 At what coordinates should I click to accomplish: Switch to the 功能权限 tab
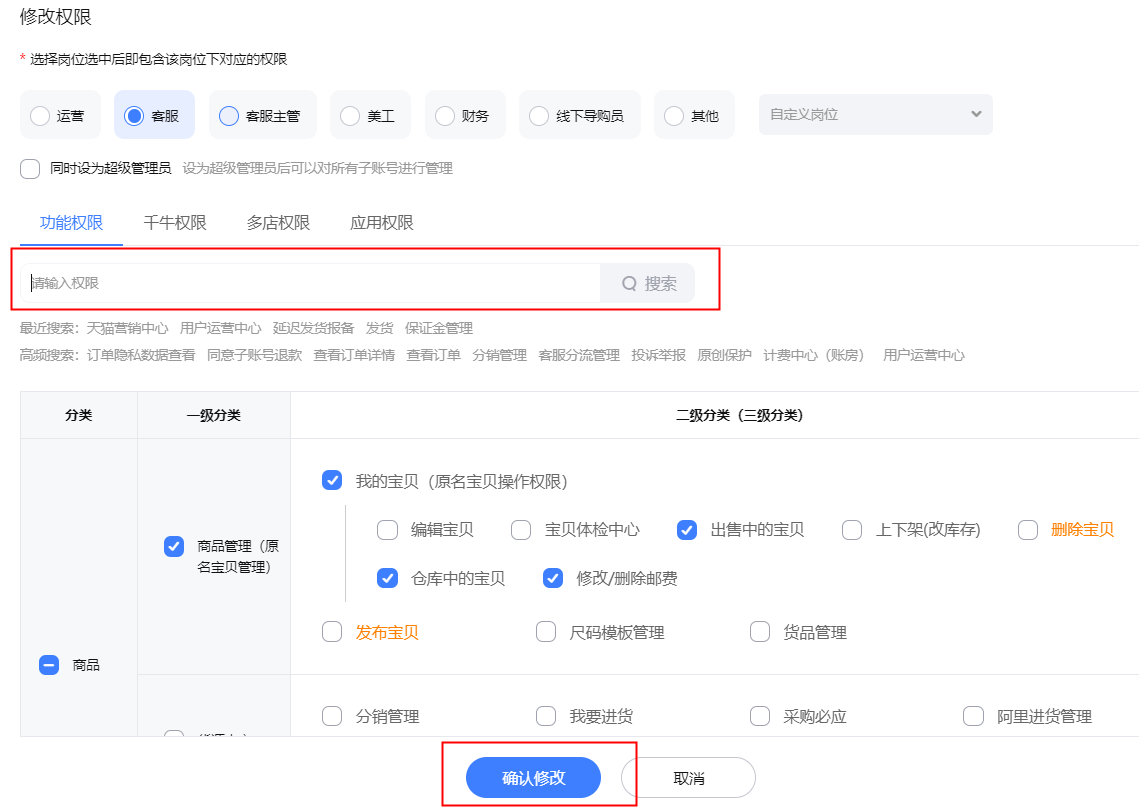point(71,222)
